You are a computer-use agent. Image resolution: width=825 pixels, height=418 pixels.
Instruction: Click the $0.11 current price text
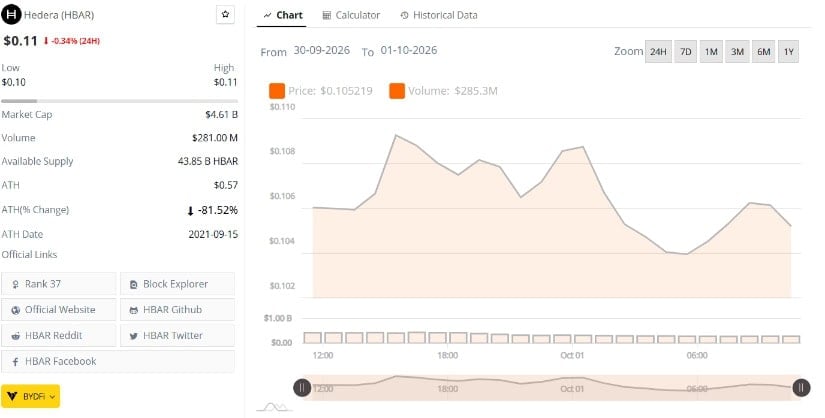click(x=21, y=41)
